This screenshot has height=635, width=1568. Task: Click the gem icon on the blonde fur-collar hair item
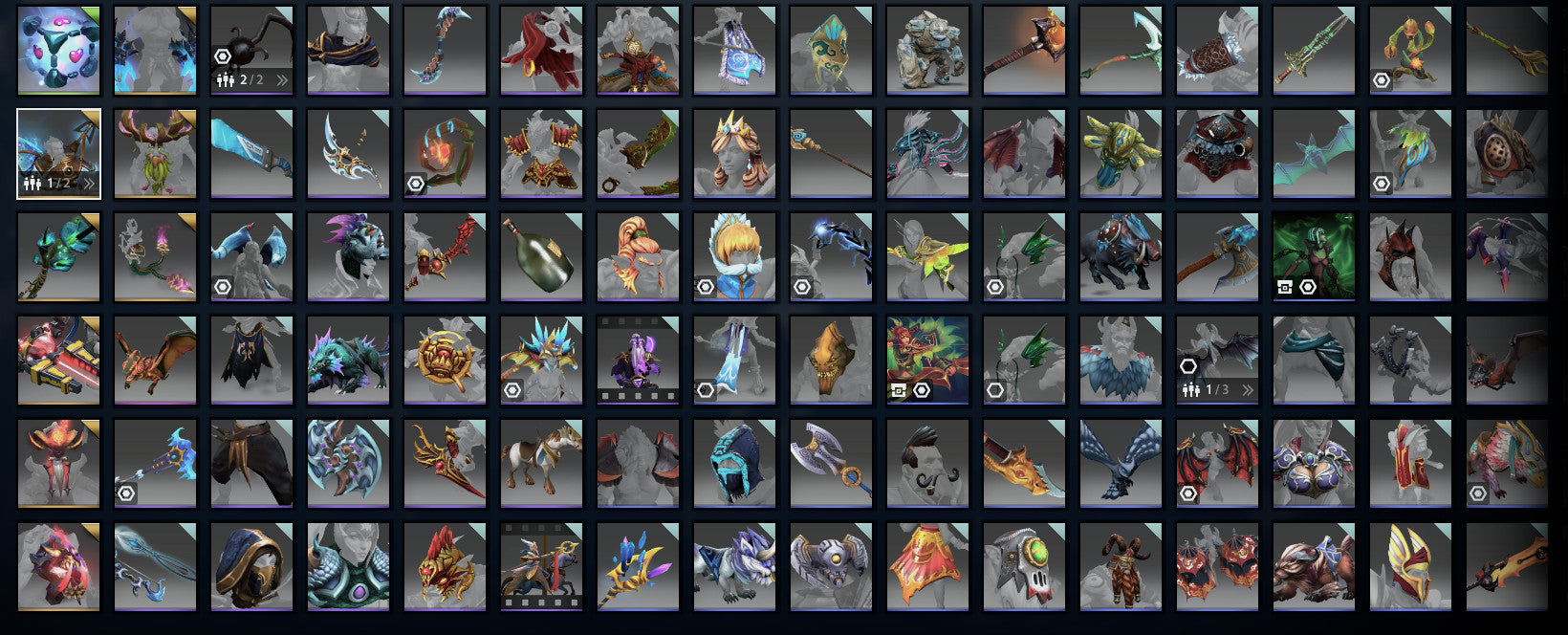click(706, 286)
